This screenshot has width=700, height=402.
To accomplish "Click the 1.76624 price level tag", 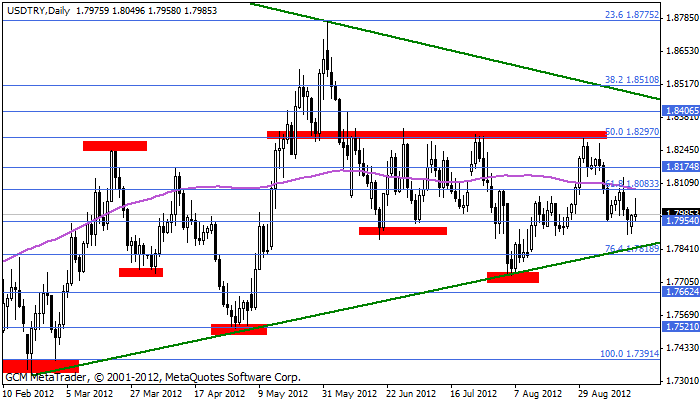I will (681, 292).
